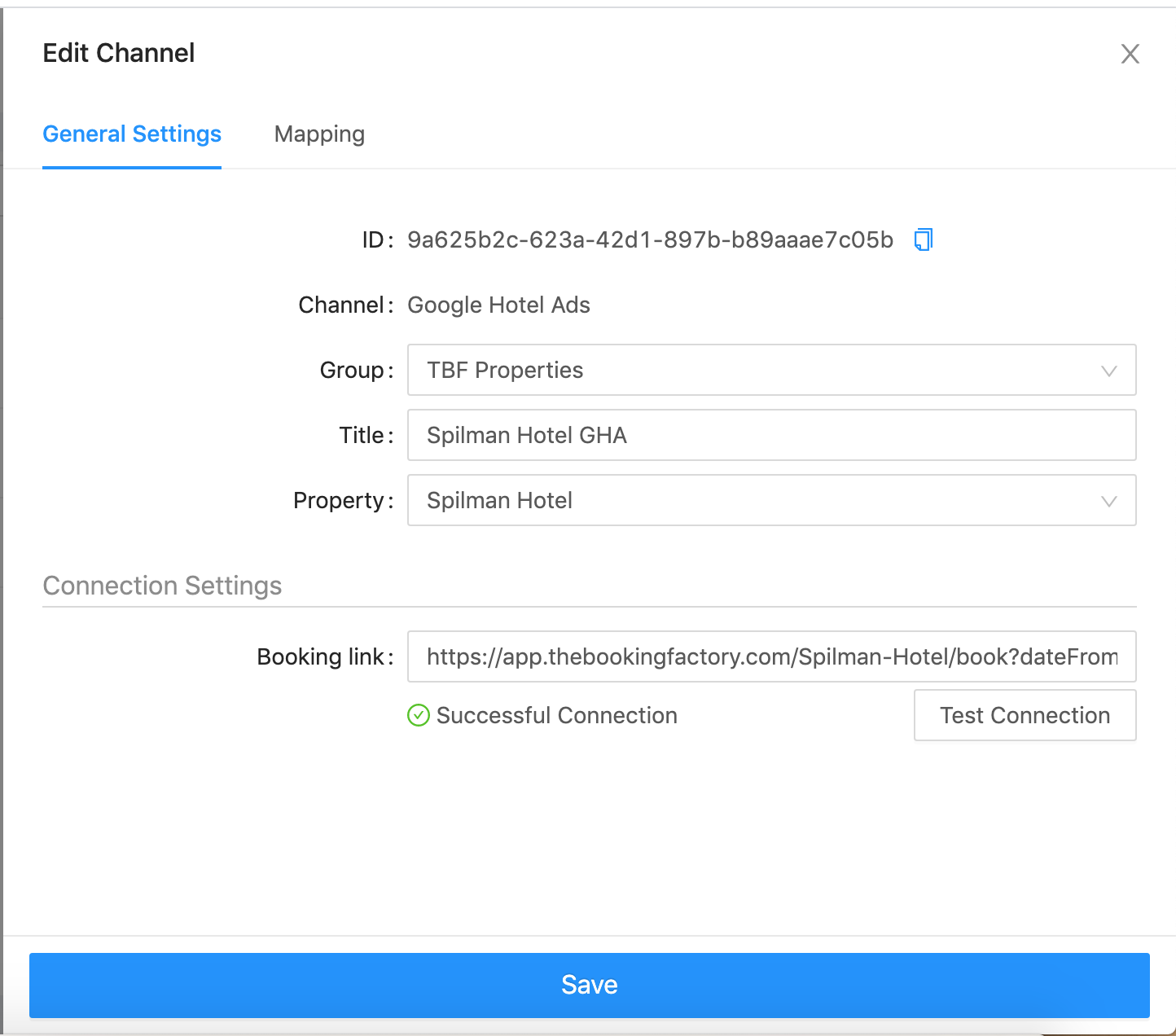Click into the Booking link URL field
The height and width of the screenshot is (1036, 1176).
771,656
